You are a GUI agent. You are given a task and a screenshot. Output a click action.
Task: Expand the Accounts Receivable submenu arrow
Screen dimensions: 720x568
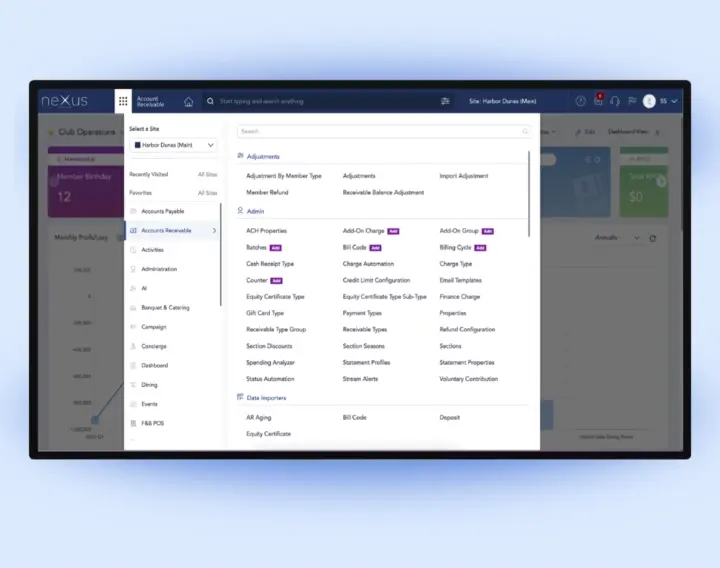tap(214, 231)
